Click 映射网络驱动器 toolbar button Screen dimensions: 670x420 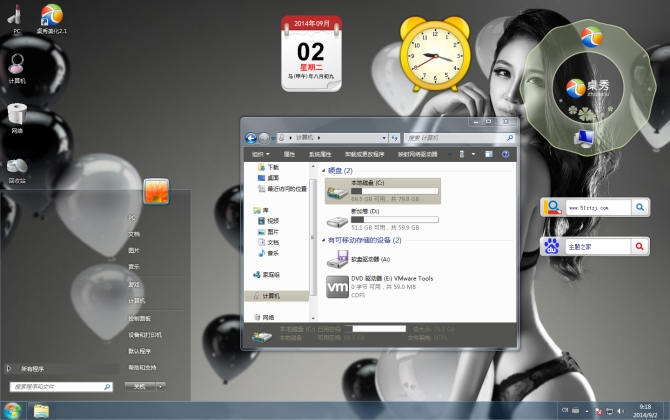tap(417, 154)
